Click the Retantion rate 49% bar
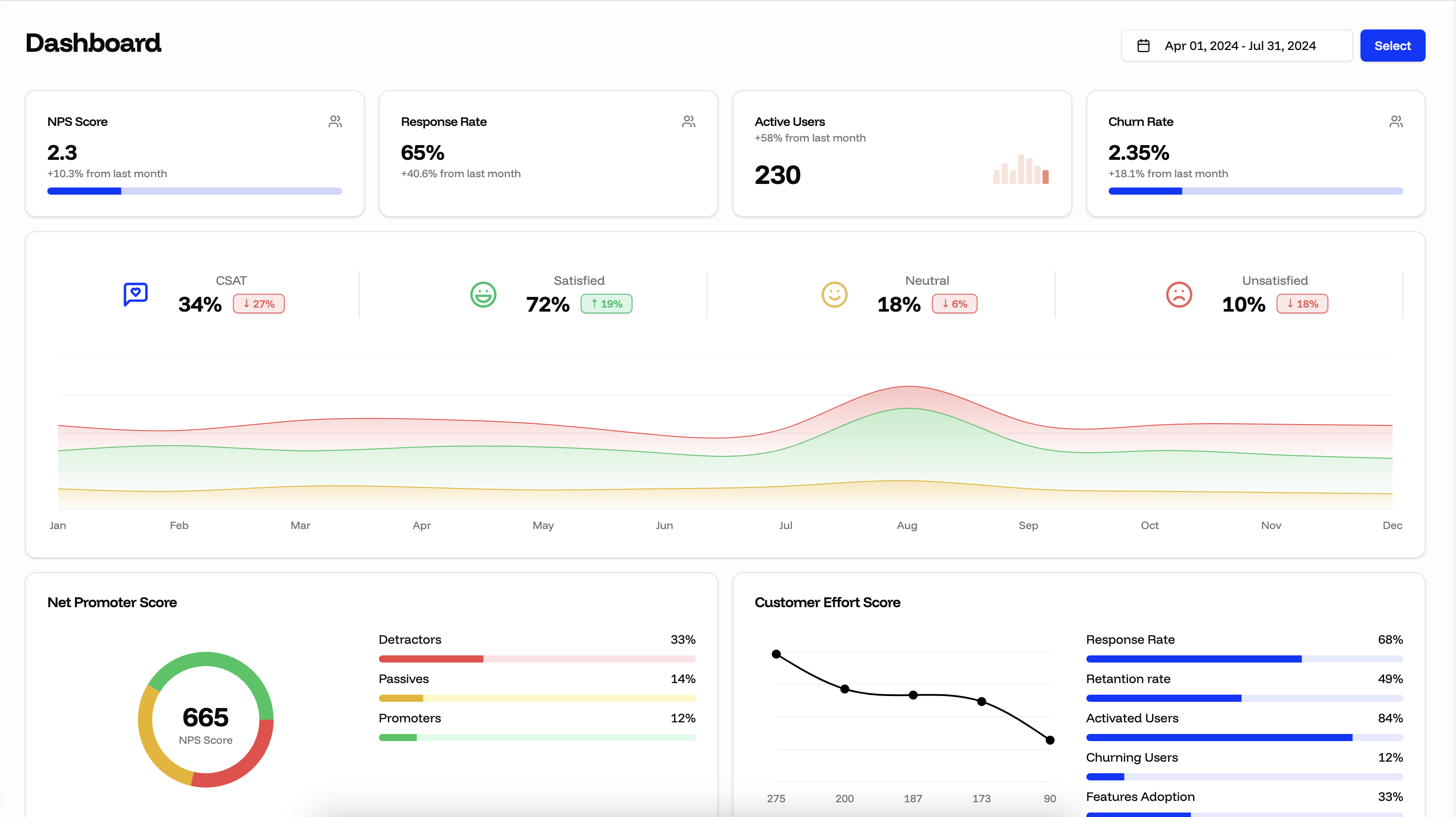 coord(1244,698)
